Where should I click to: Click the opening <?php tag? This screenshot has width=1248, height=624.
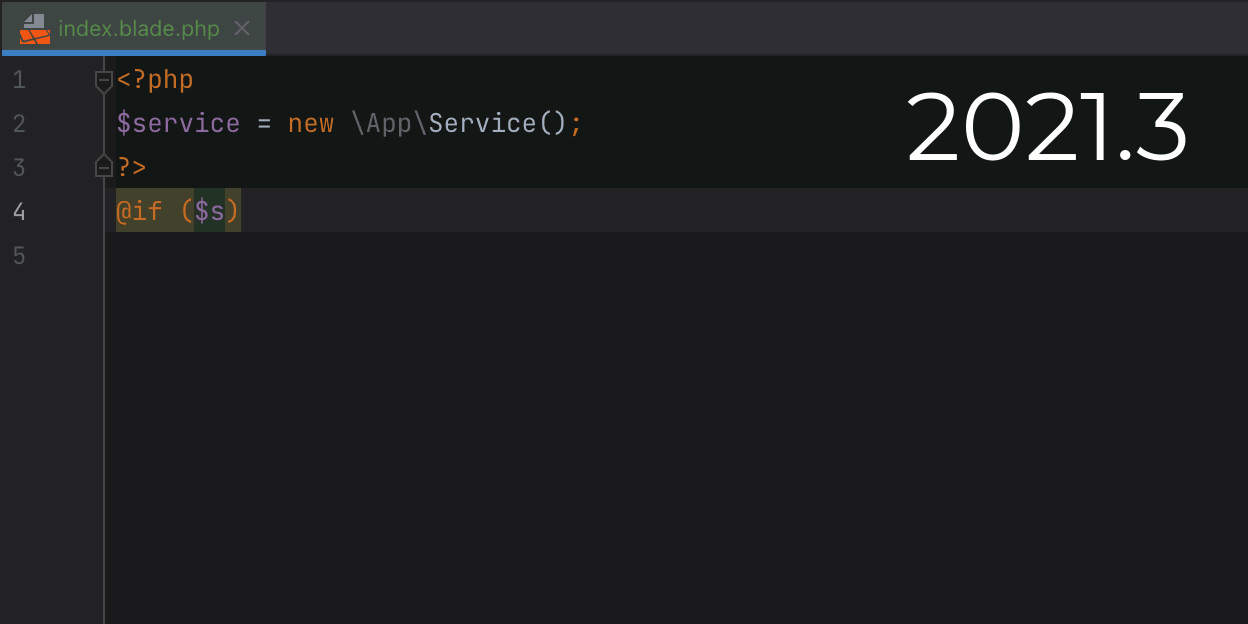[153, 79]
